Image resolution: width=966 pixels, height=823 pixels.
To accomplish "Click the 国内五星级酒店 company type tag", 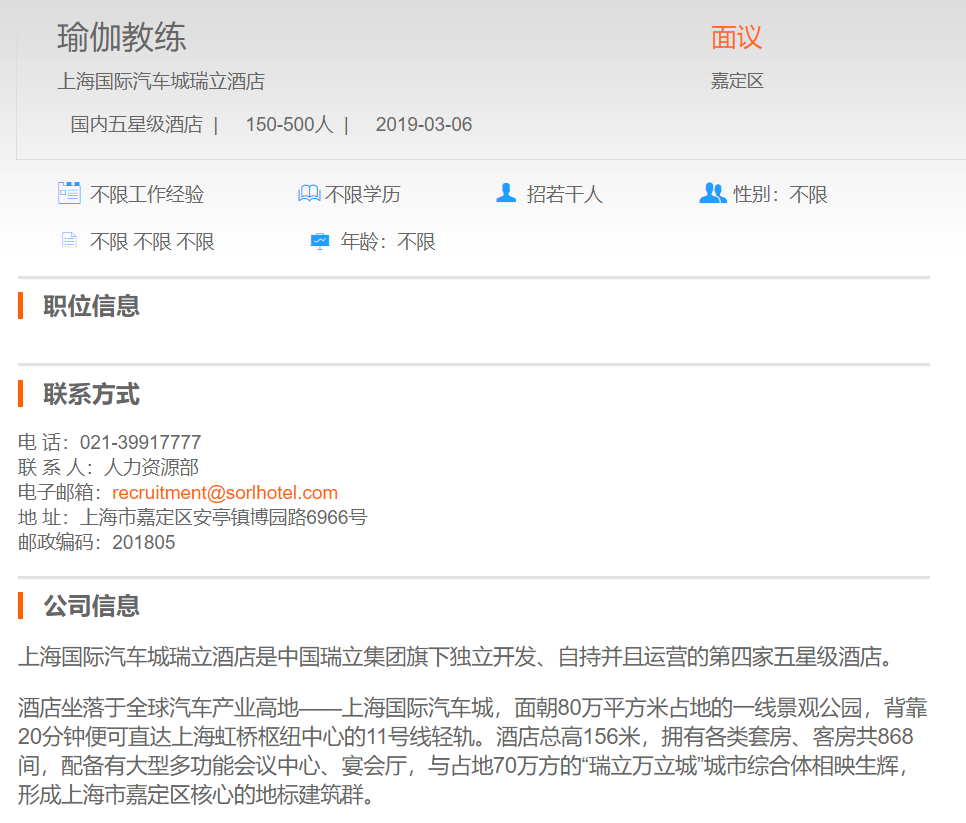I will point(136,125).
